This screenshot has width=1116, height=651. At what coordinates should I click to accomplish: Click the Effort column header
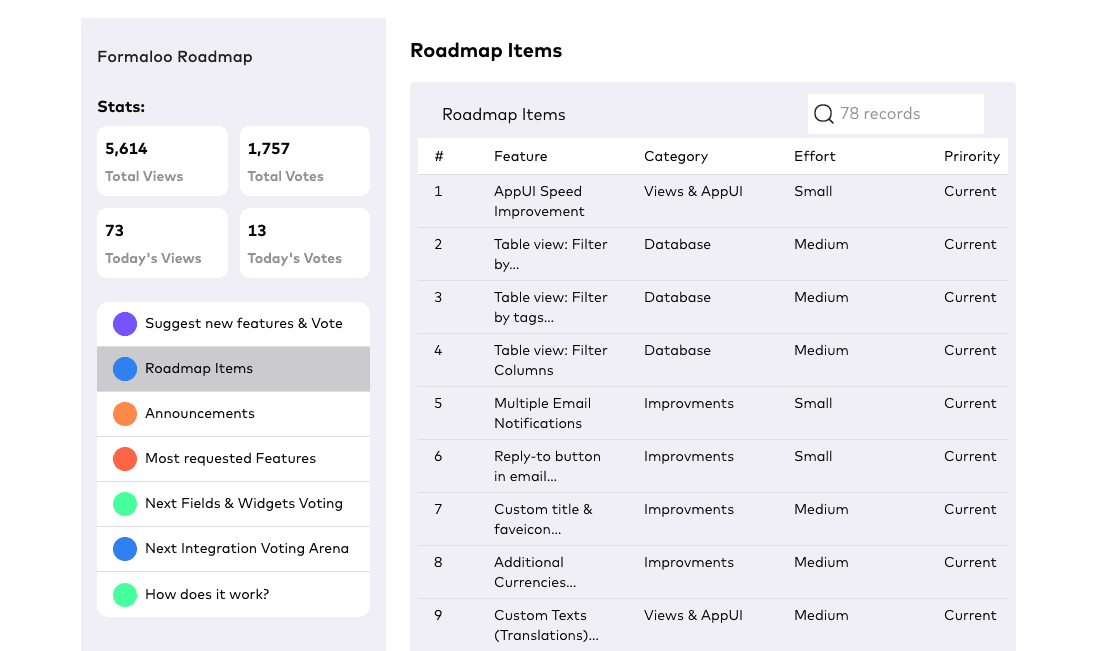point(814,157)
